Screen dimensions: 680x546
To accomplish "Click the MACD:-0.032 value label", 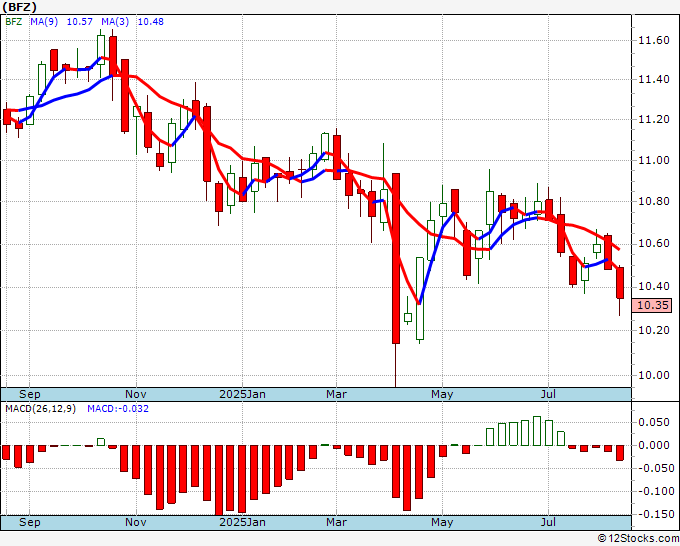I will tap(118, 409).
